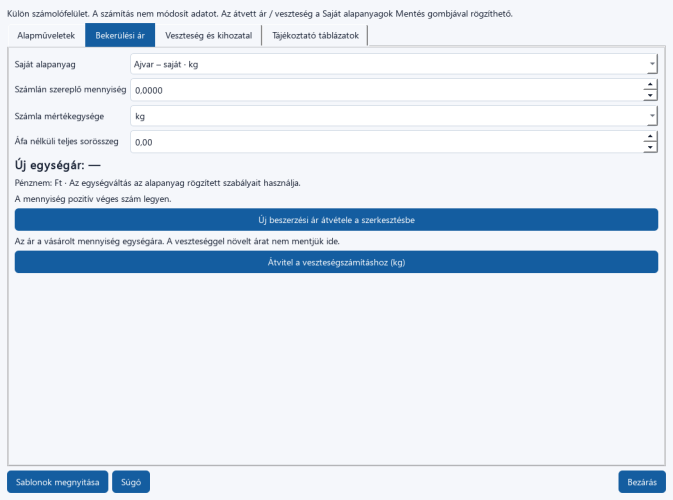Viewport: 673px width, 500px height.
Task: Decrease Áfa nélküli teljes sorösszeg with down arrow
Action: 650,147
